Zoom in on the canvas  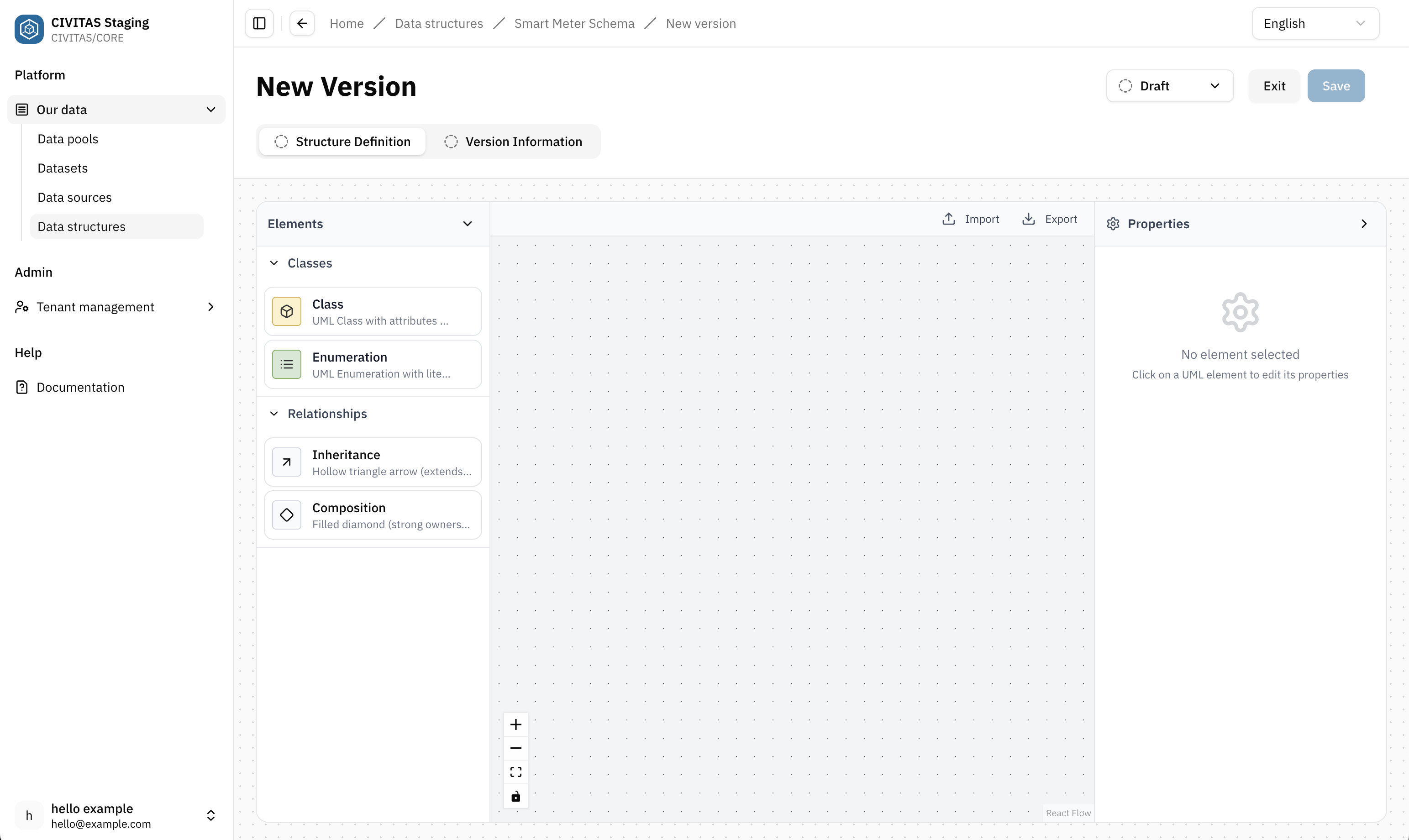coord(516,724)
